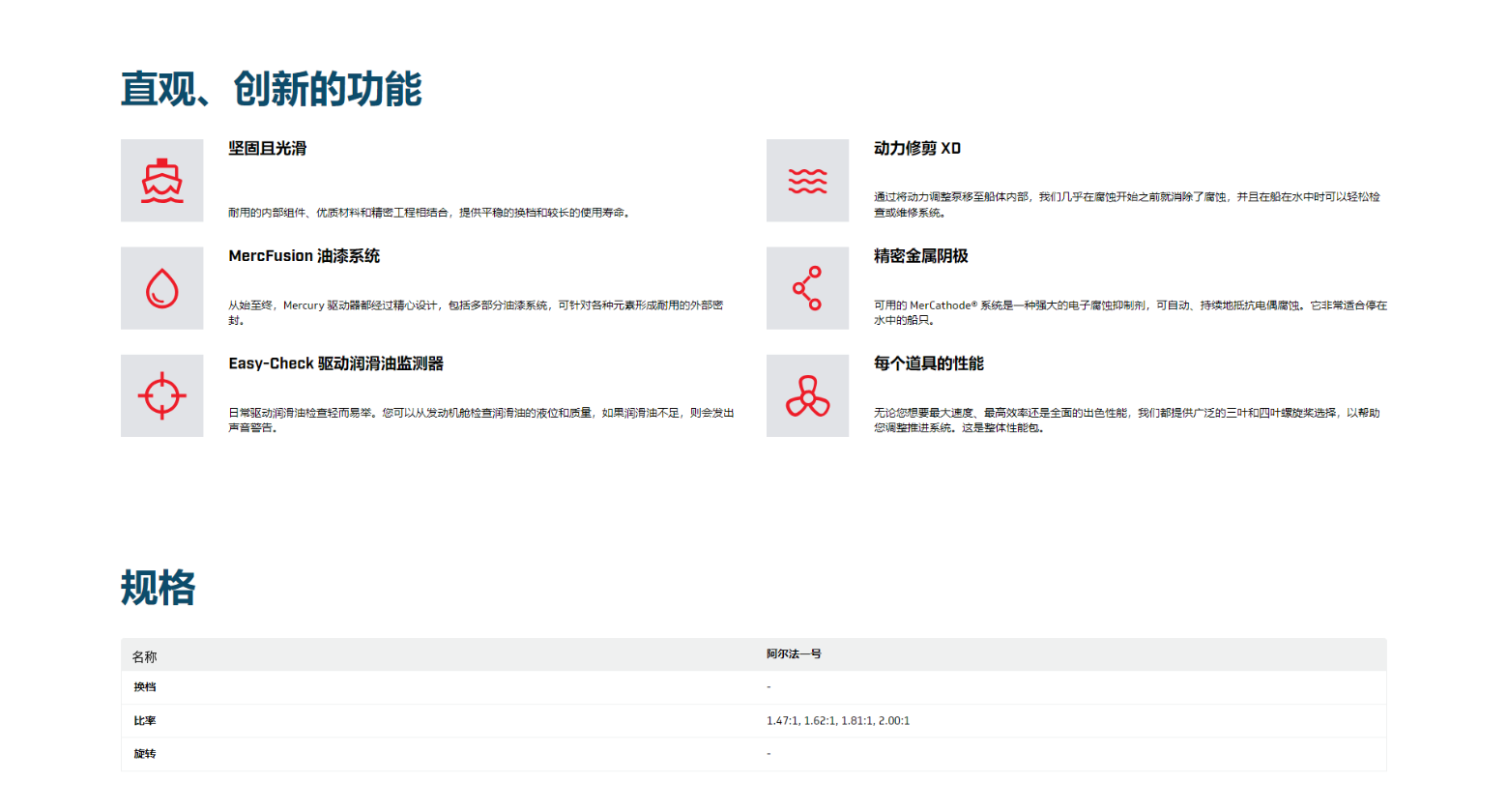Click the waves icon beside 动力修剪 XD
The image size is (1508, 812).
point(807,181)
